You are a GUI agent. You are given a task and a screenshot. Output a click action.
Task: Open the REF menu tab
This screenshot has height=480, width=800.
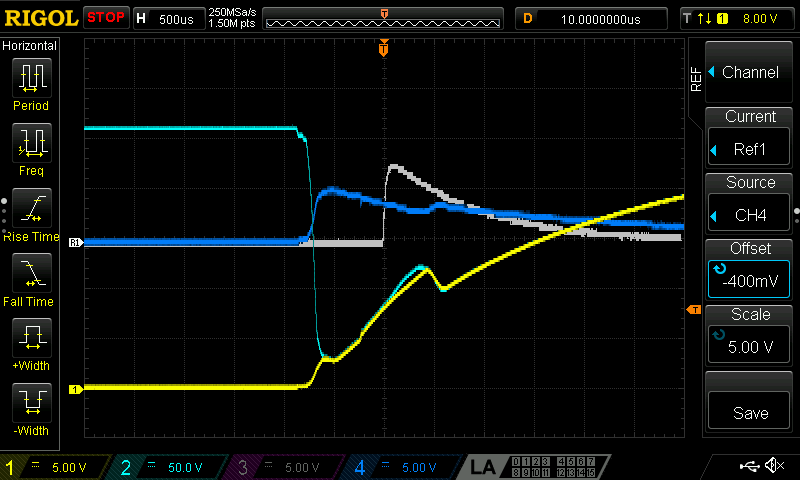tap(696, 79)
